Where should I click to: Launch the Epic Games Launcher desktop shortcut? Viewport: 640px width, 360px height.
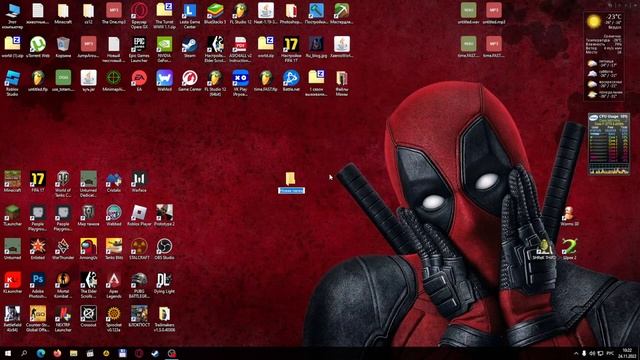[x=139, y=49]
